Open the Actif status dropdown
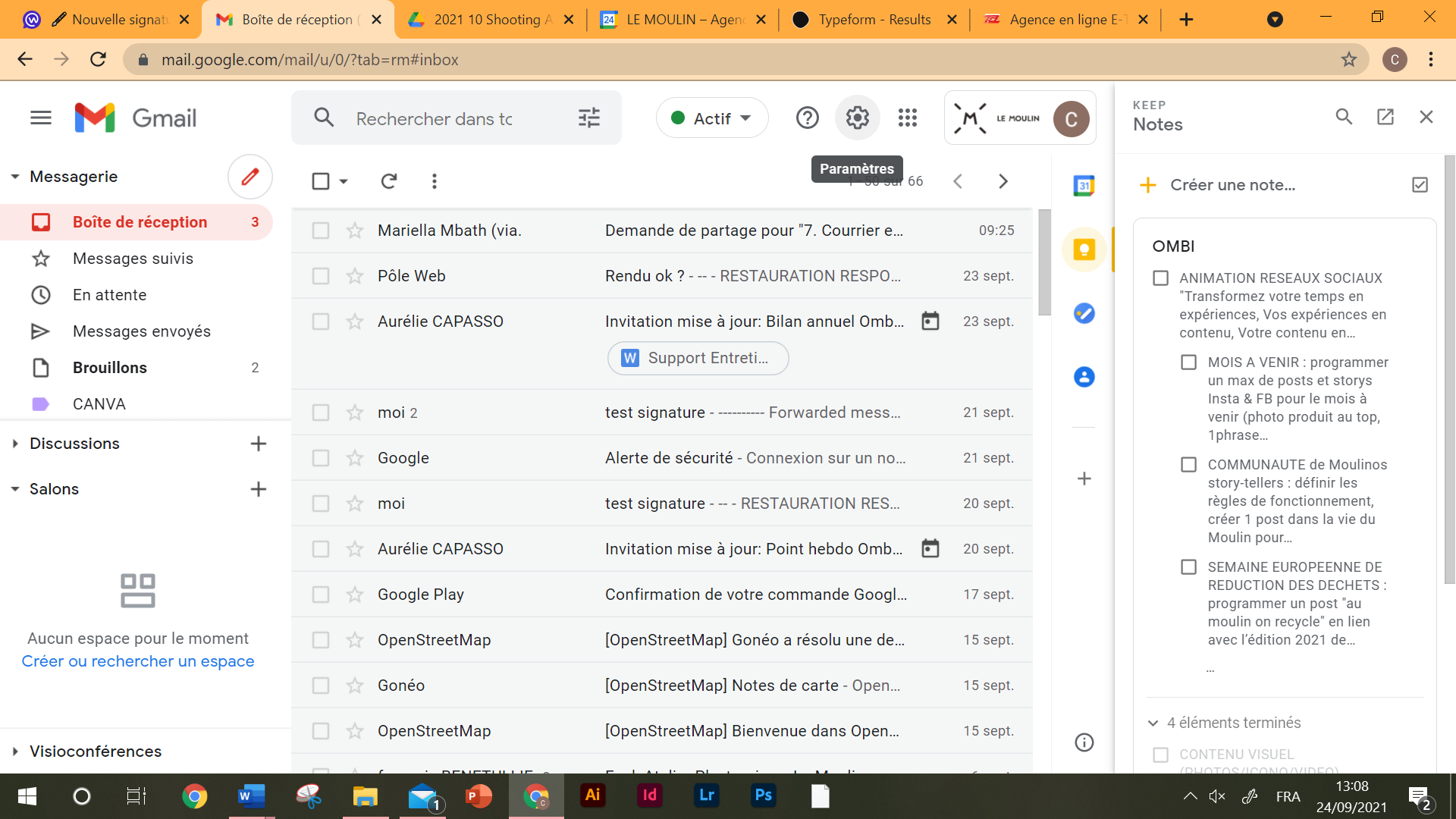Screen dimensions: 1456x819 tap(712, 118)
